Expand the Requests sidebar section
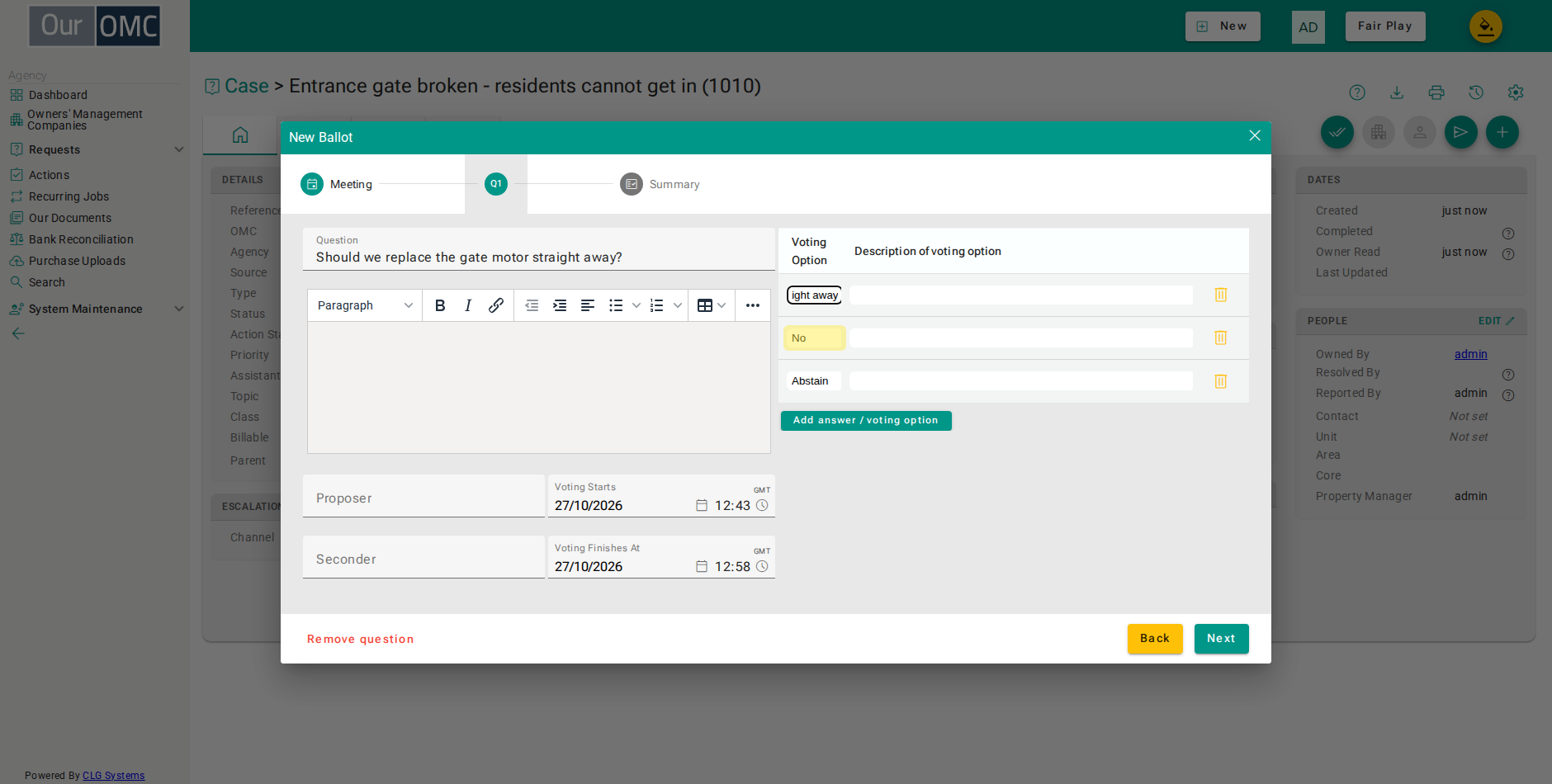This screenshot has width=1552, height=784. coord(178,149)
